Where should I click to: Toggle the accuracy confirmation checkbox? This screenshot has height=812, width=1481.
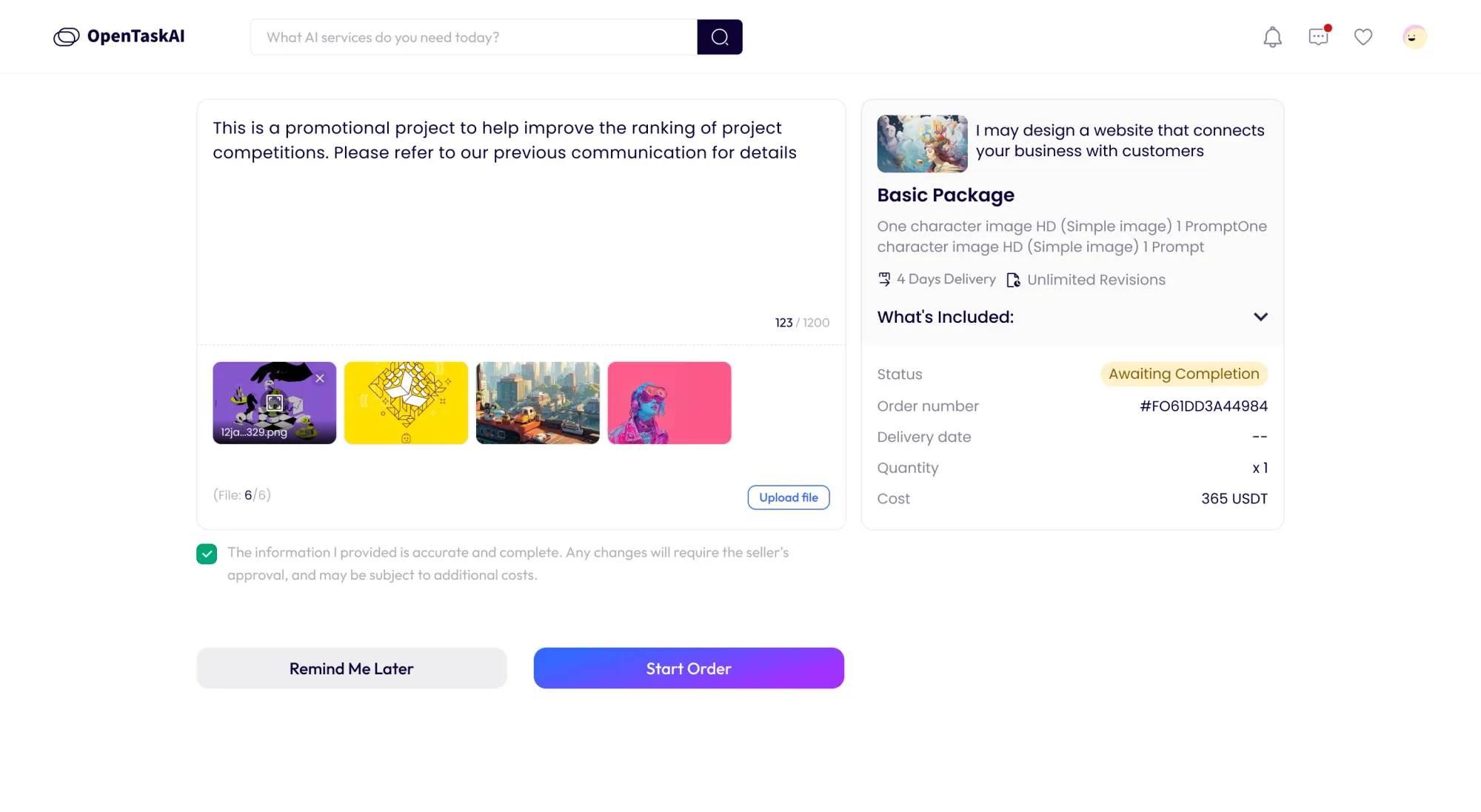pyautogui.click(x=206, y=554)
